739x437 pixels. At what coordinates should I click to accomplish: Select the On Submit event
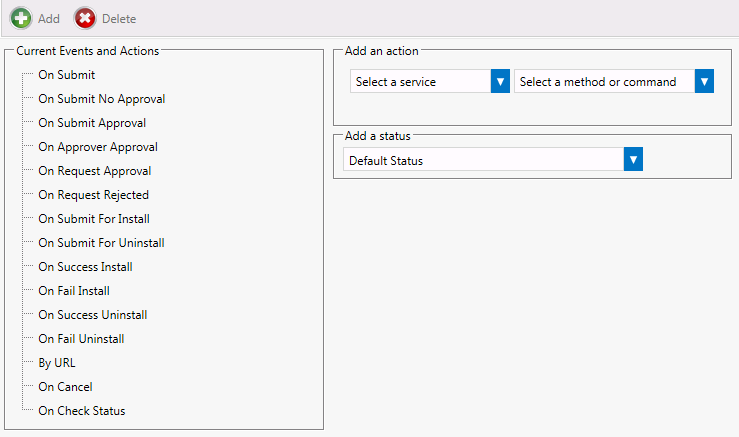pyautogui.click(x=66, y=75)
